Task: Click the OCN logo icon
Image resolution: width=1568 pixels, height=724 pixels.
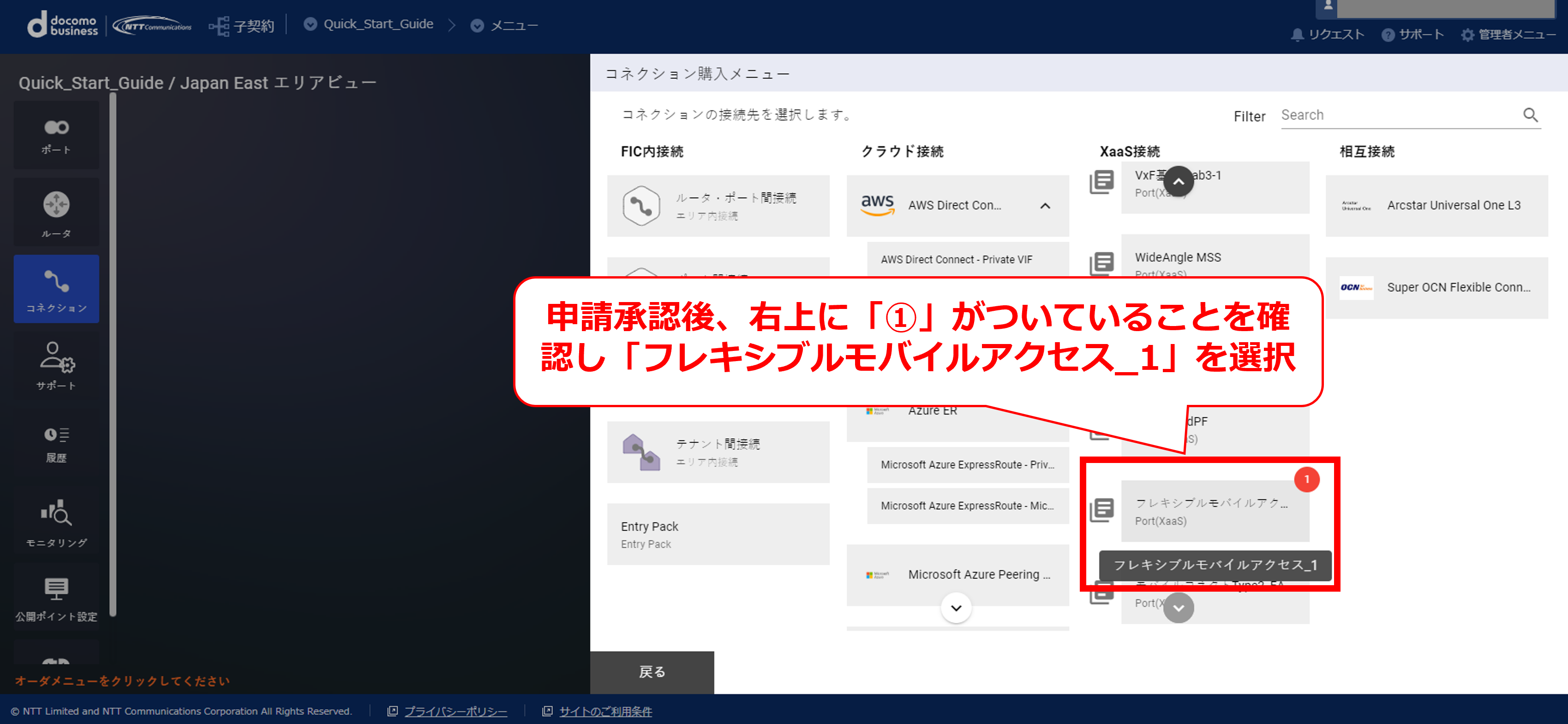Action: pyautogui.click(x=1356, y=287)
